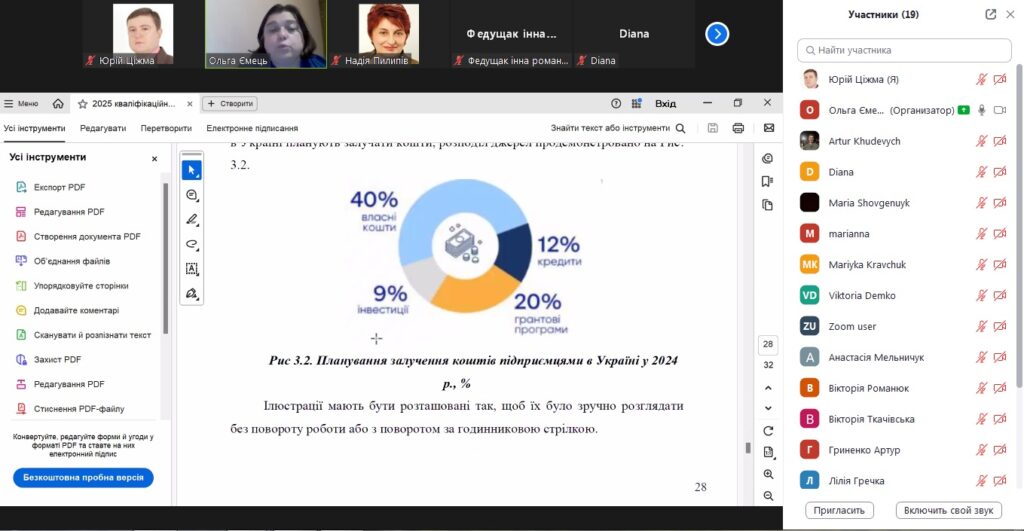
Task: Click the Acrobat home icon
Action: tap(58, 103)
